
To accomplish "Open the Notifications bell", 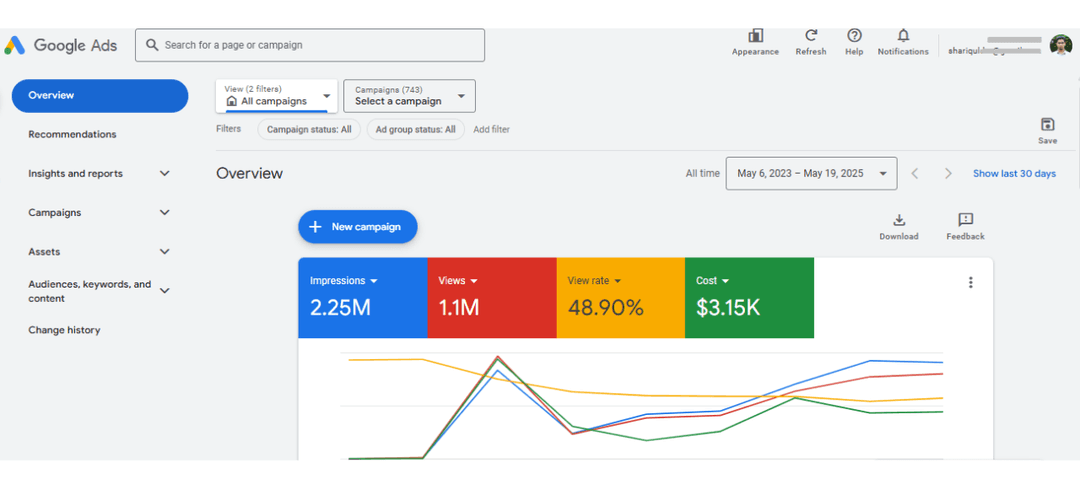I will pyautogui.click(x=903, y=36).
